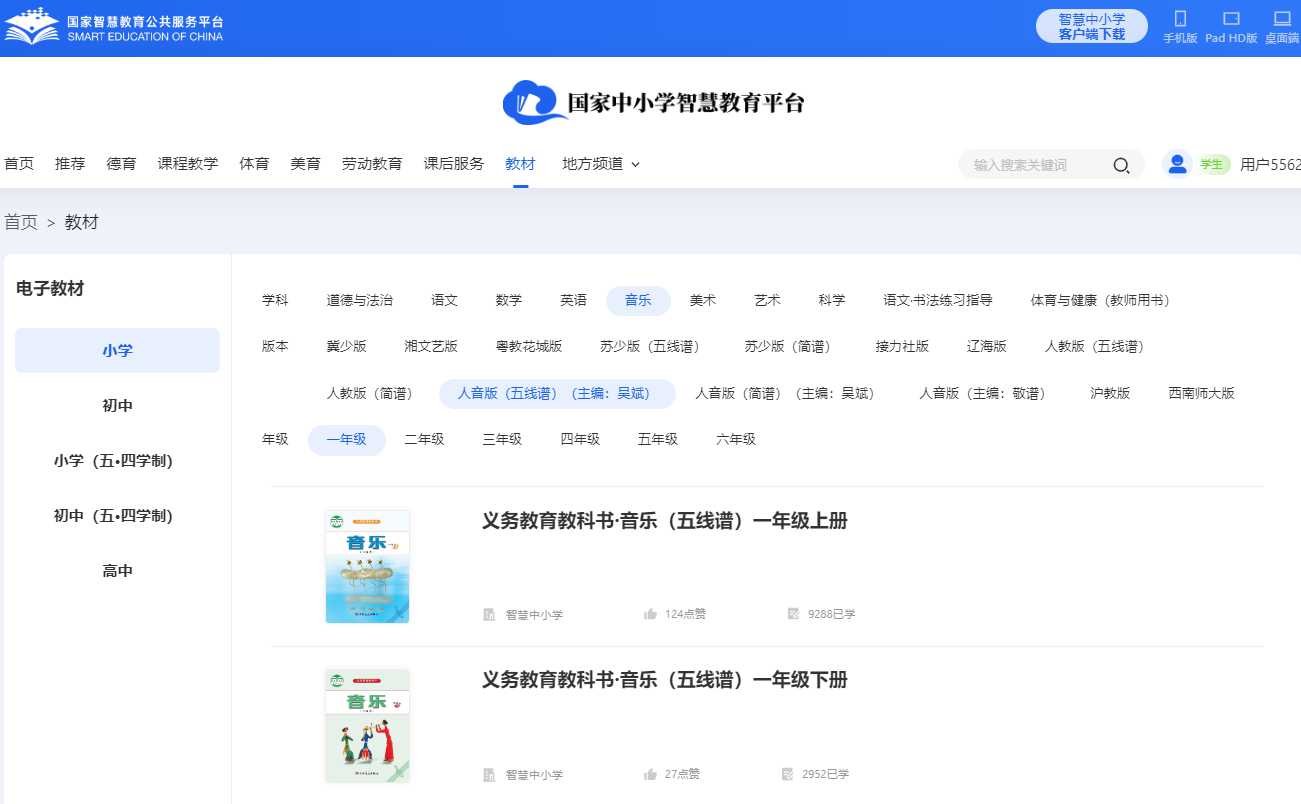The width and height of the screenshot is (1301, 804).
Task: Click the Smart Education of China logo
Action: pos(115,28)
